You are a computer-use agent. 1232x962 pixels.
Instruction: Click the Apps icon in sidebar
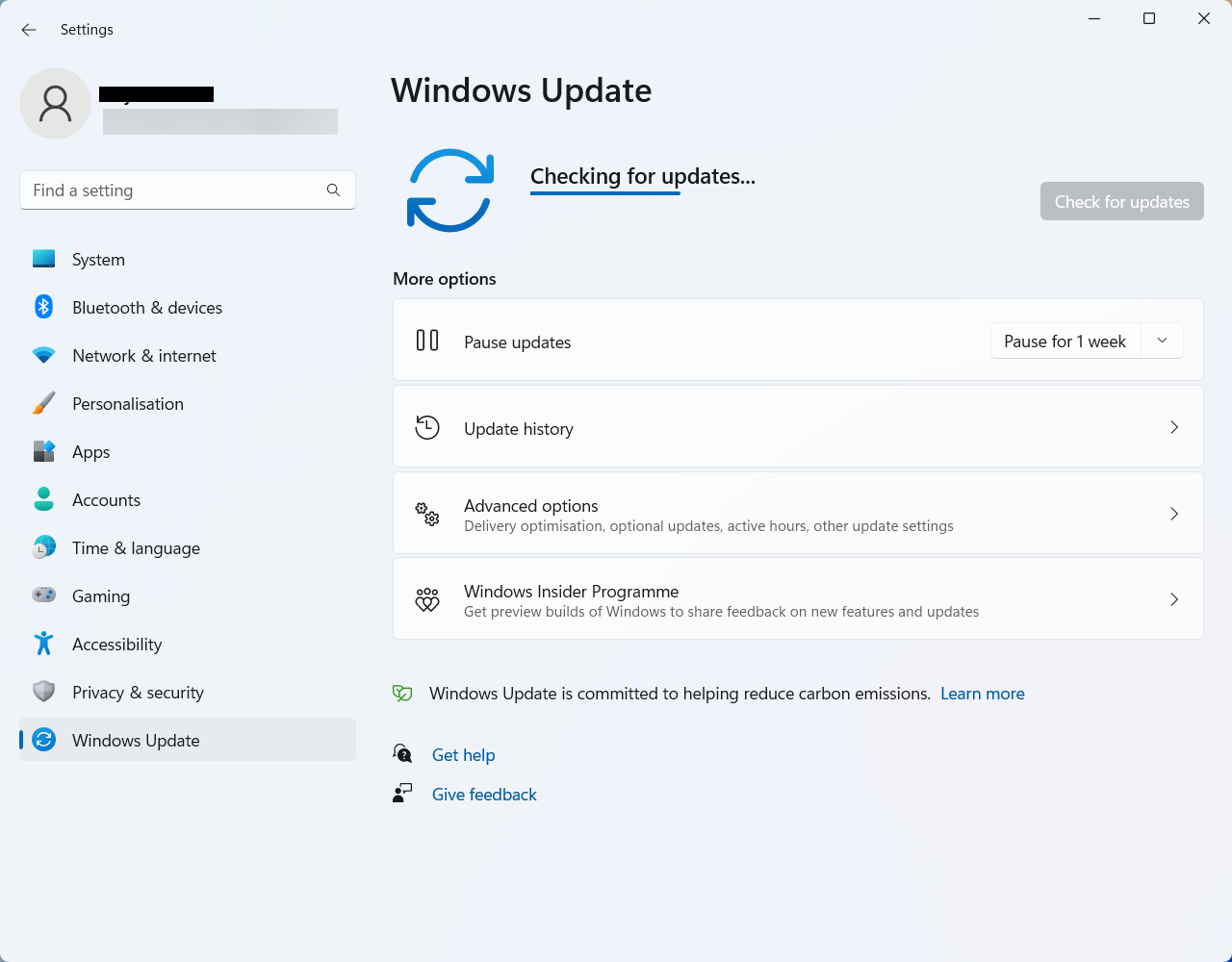(43, 451)
